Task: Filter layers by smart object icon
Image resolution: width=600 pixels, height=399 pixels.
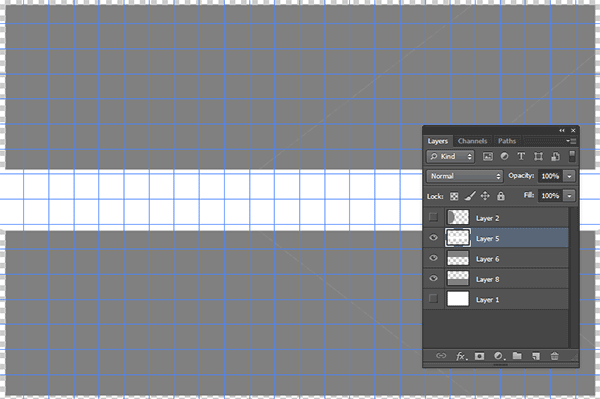Action: 555,156
